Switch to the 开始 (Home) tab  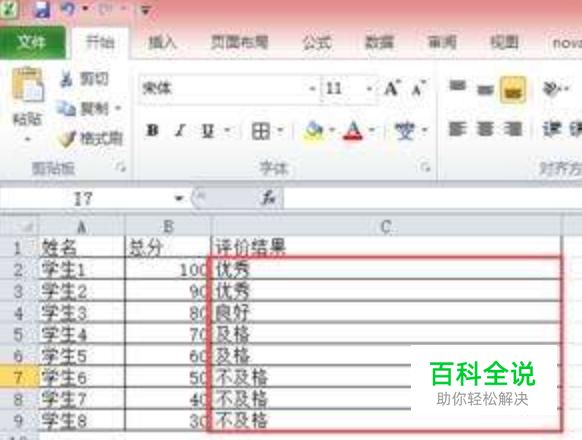tap(99, 42)
